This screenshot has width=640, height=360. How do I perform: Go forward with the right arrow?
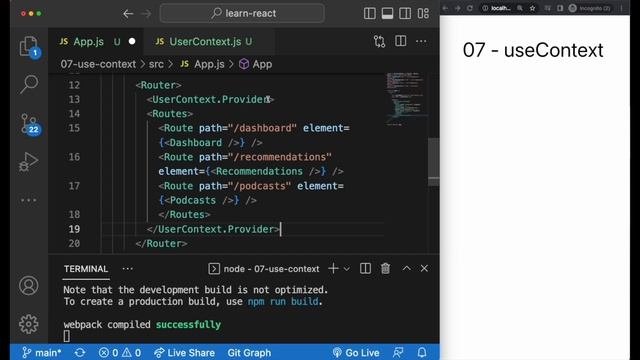pos(146,13)
